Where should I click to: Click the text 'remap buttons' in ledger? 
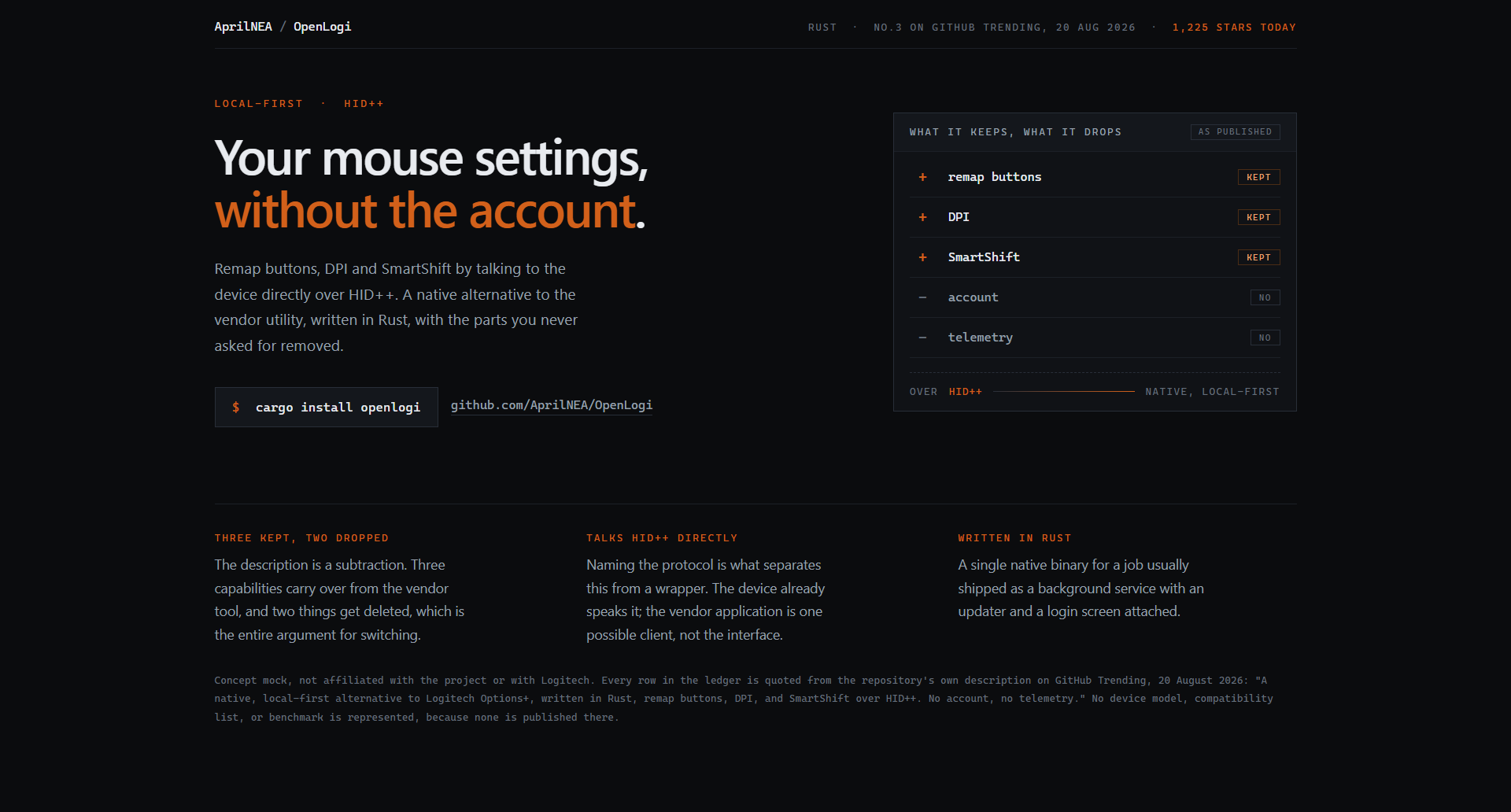tap(995, 177)
